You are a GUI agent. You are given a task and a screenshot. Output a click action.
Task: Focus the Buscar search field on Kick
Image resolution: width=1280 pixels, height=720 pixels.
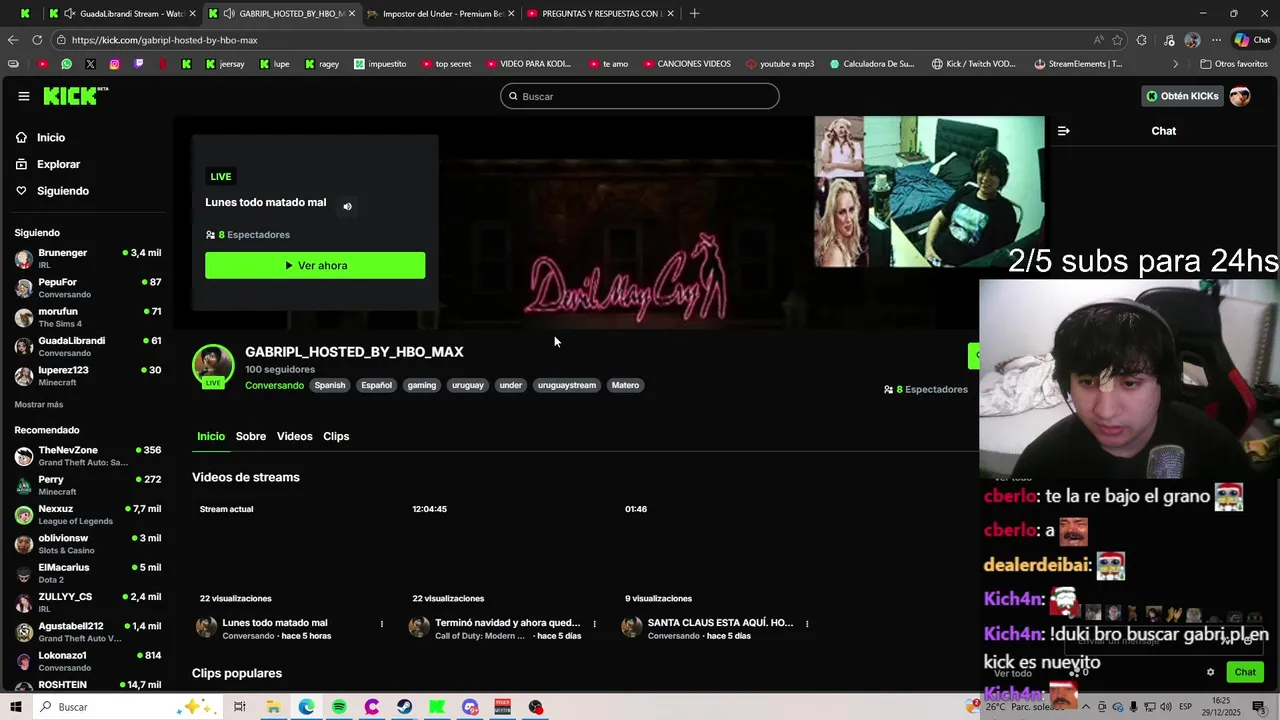point(640,96)
